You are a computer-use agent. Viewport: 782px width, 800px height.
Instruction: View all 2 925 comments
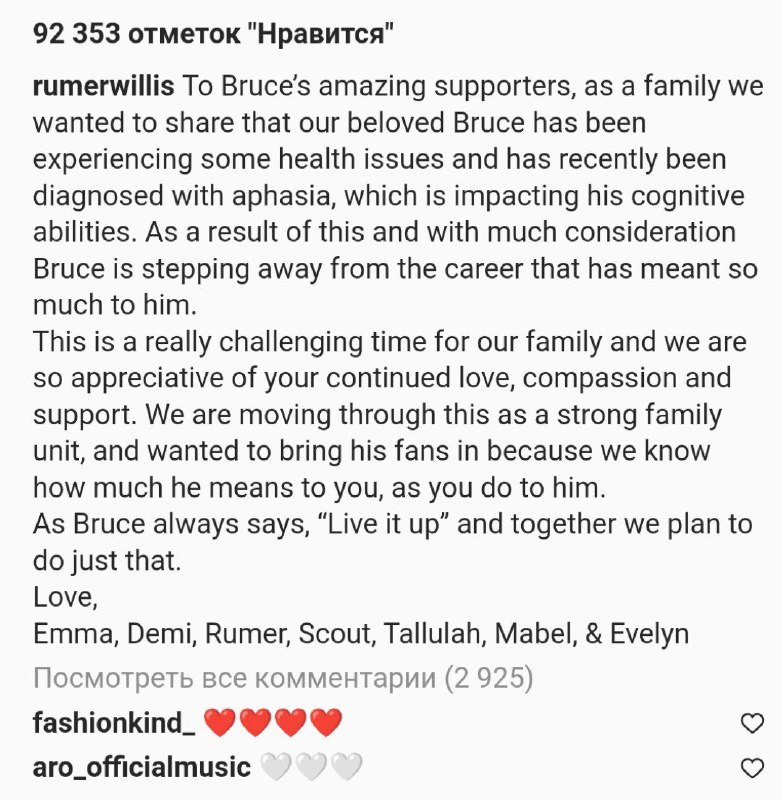pyautogui.click(x=283, y=679)
